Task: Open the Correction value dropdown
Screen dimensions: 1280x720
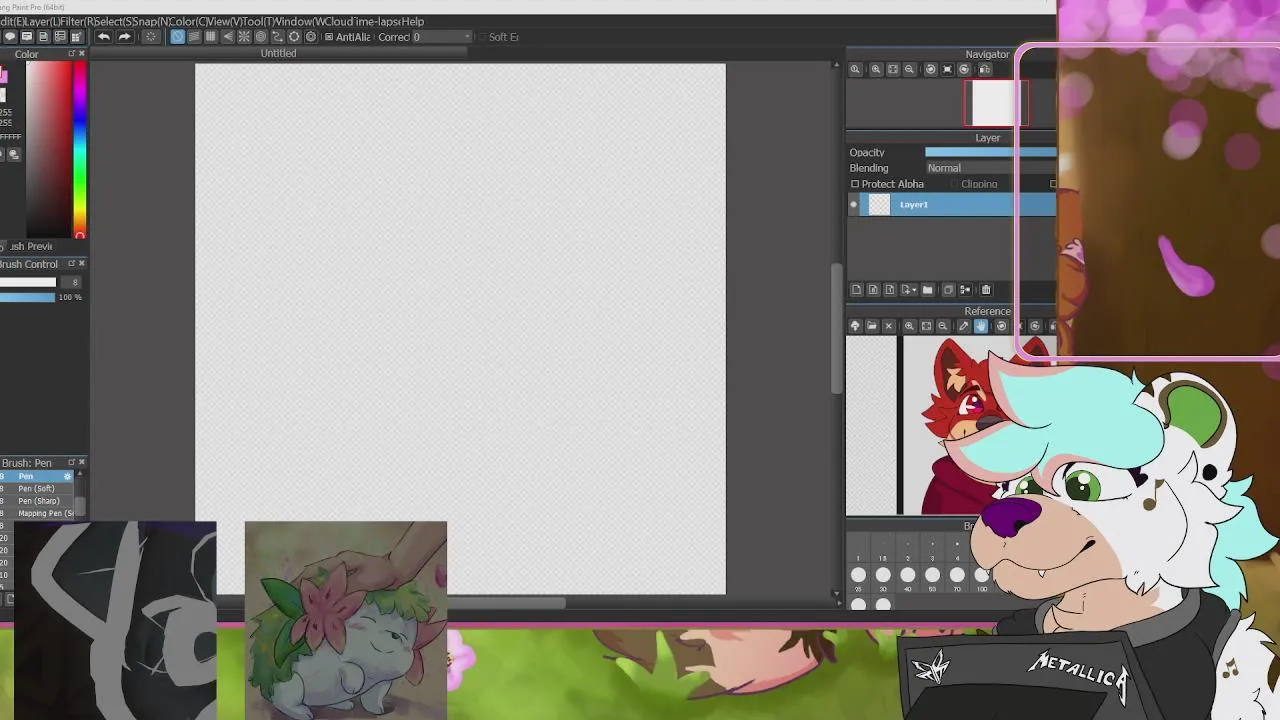Action: click(x=466, y=37)
